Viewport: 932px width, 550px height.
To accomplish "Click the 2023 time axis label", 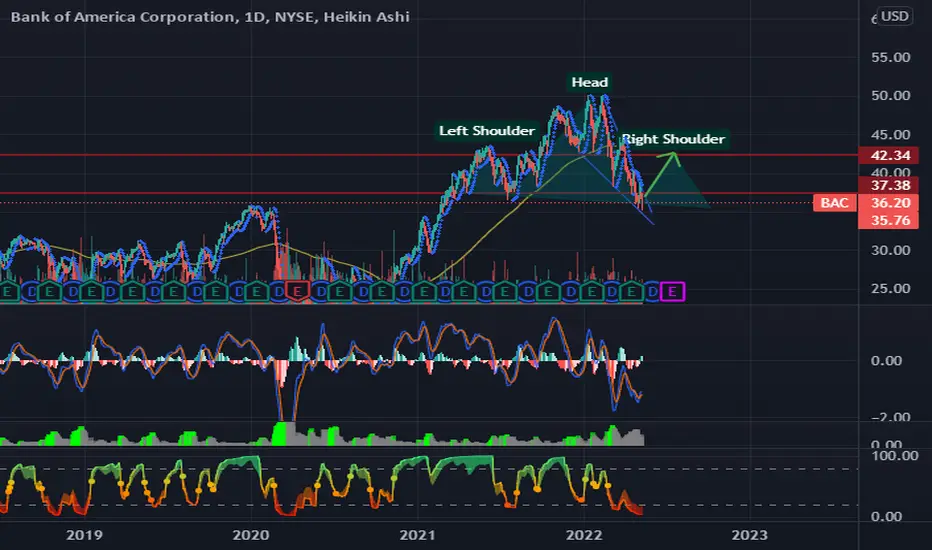I will [x=750, y=535].
